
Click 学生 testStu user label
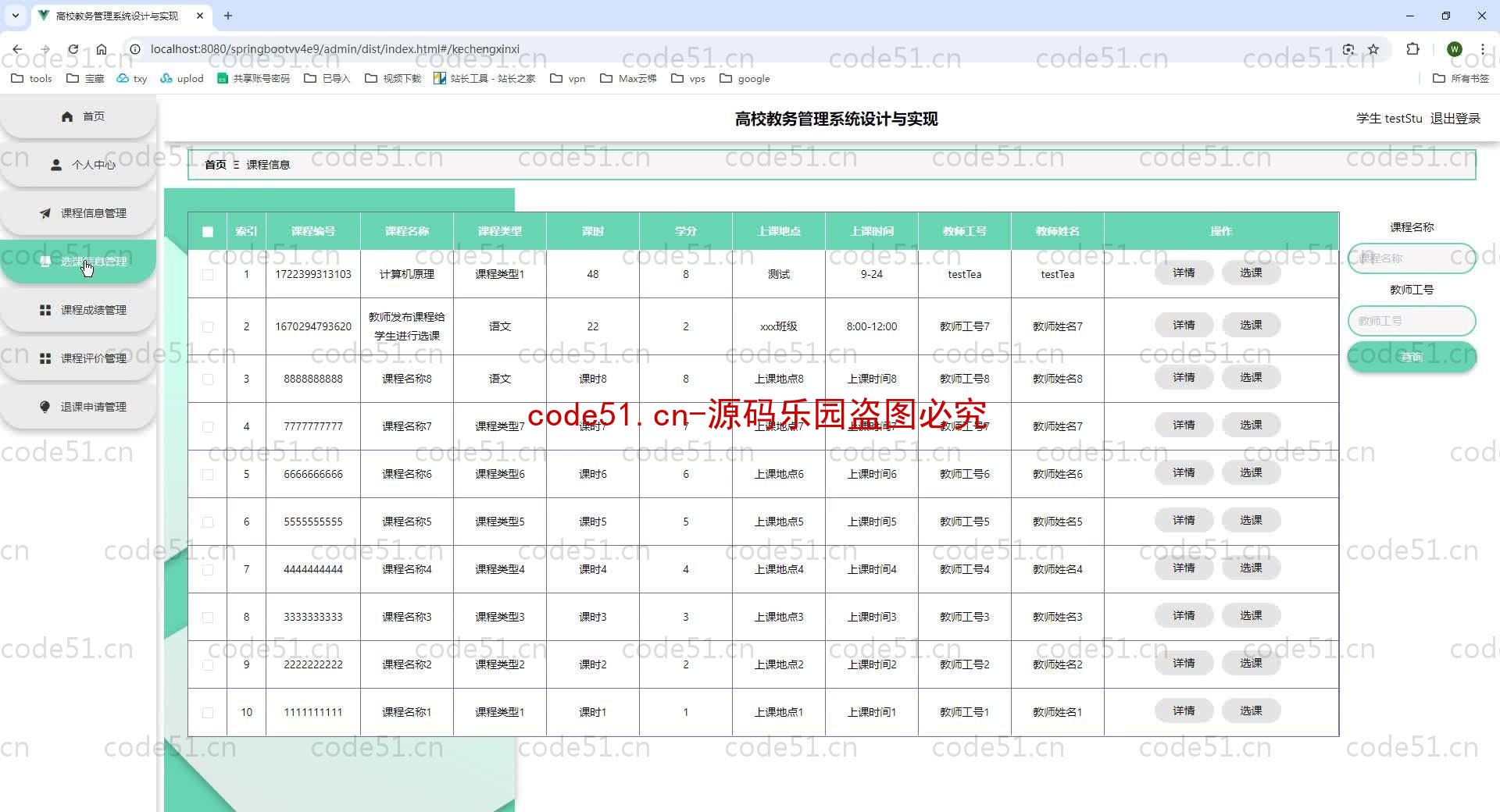pyautogui.click(x=1389, y=119)
